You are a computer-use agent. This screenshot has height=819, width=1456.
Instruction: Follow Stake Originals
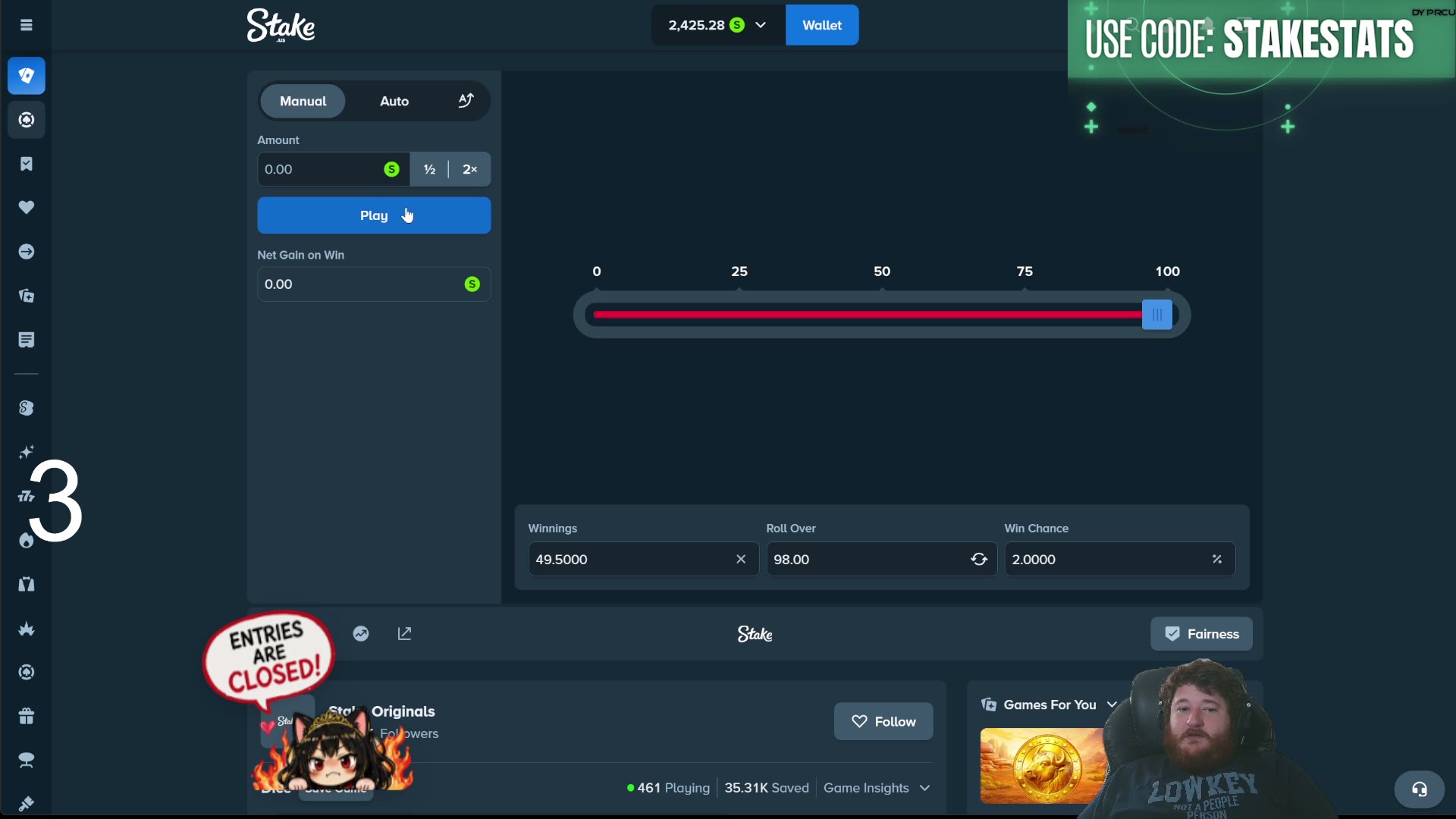(883, 722)
